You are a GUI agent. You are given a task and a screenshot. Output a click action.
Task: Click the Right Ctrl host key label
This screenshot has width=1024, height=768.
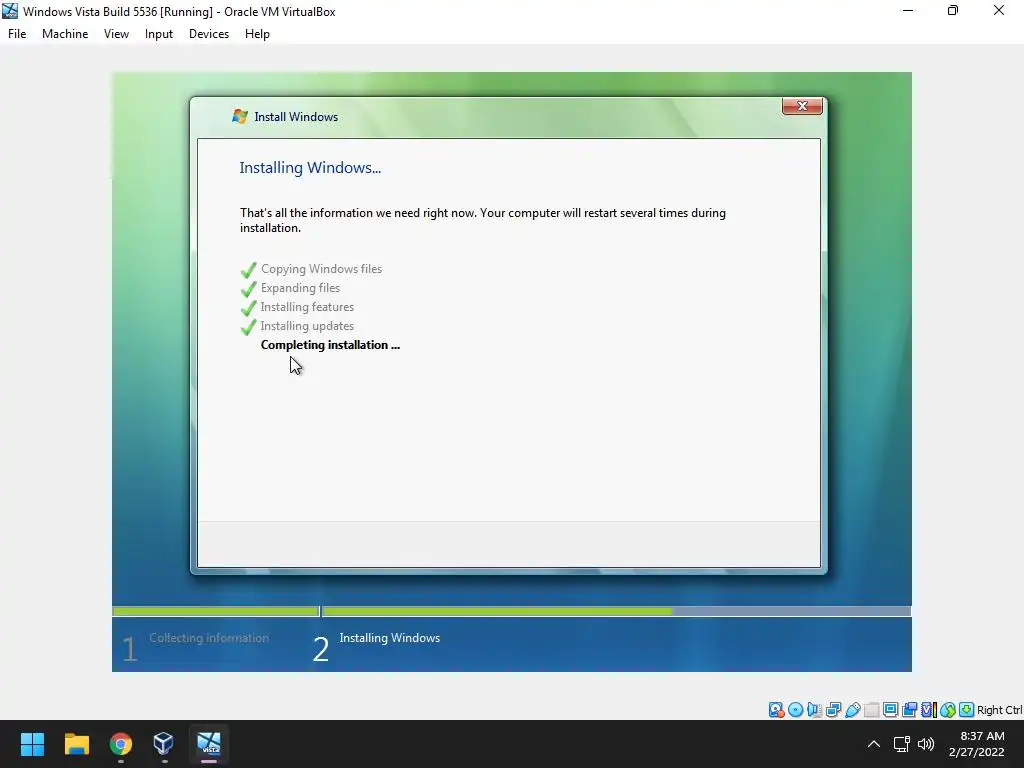coord(1000,711)
